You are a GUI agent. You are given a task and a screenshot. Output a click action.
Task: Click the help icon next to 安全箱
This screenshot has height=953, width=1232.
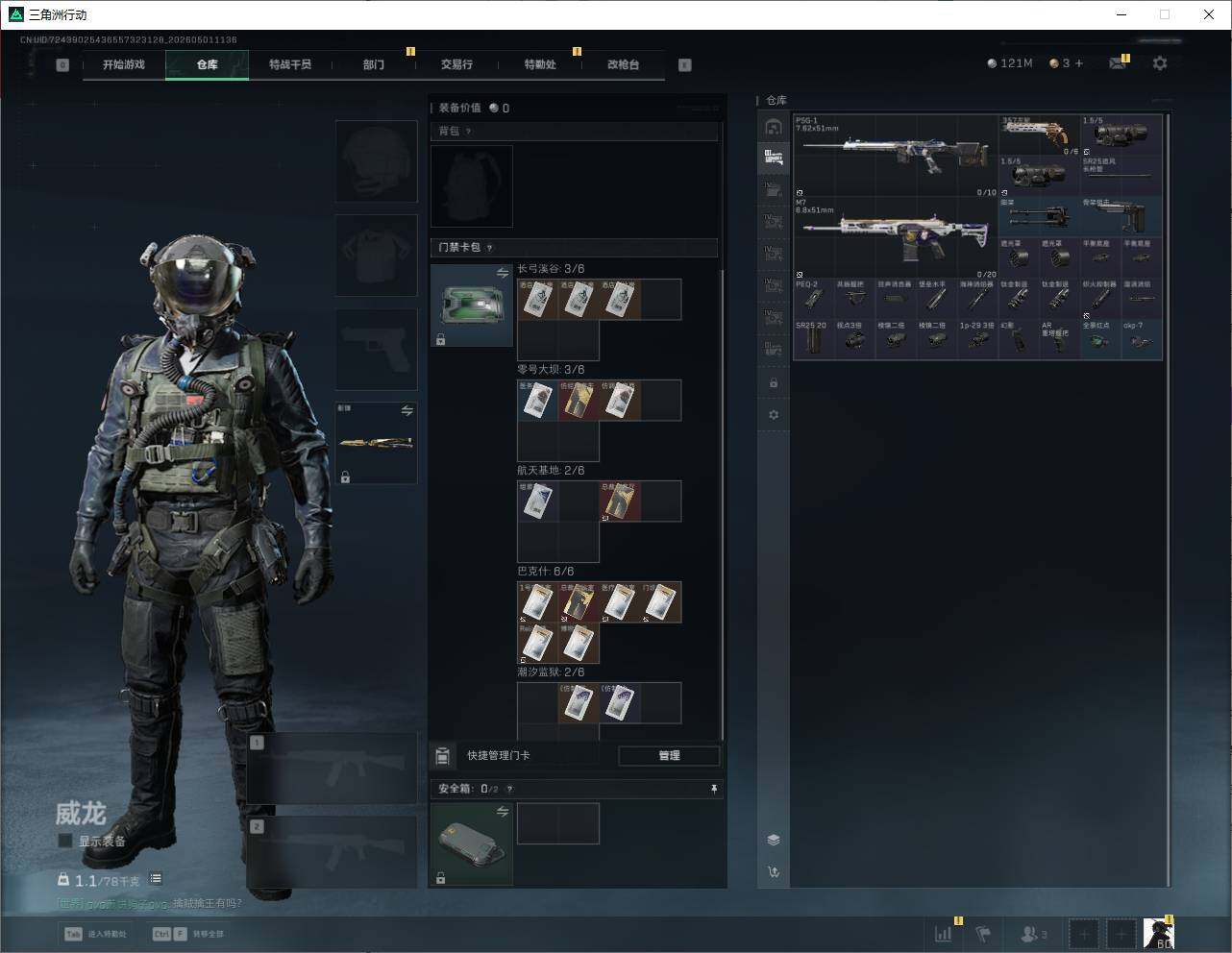coord(509,790)
